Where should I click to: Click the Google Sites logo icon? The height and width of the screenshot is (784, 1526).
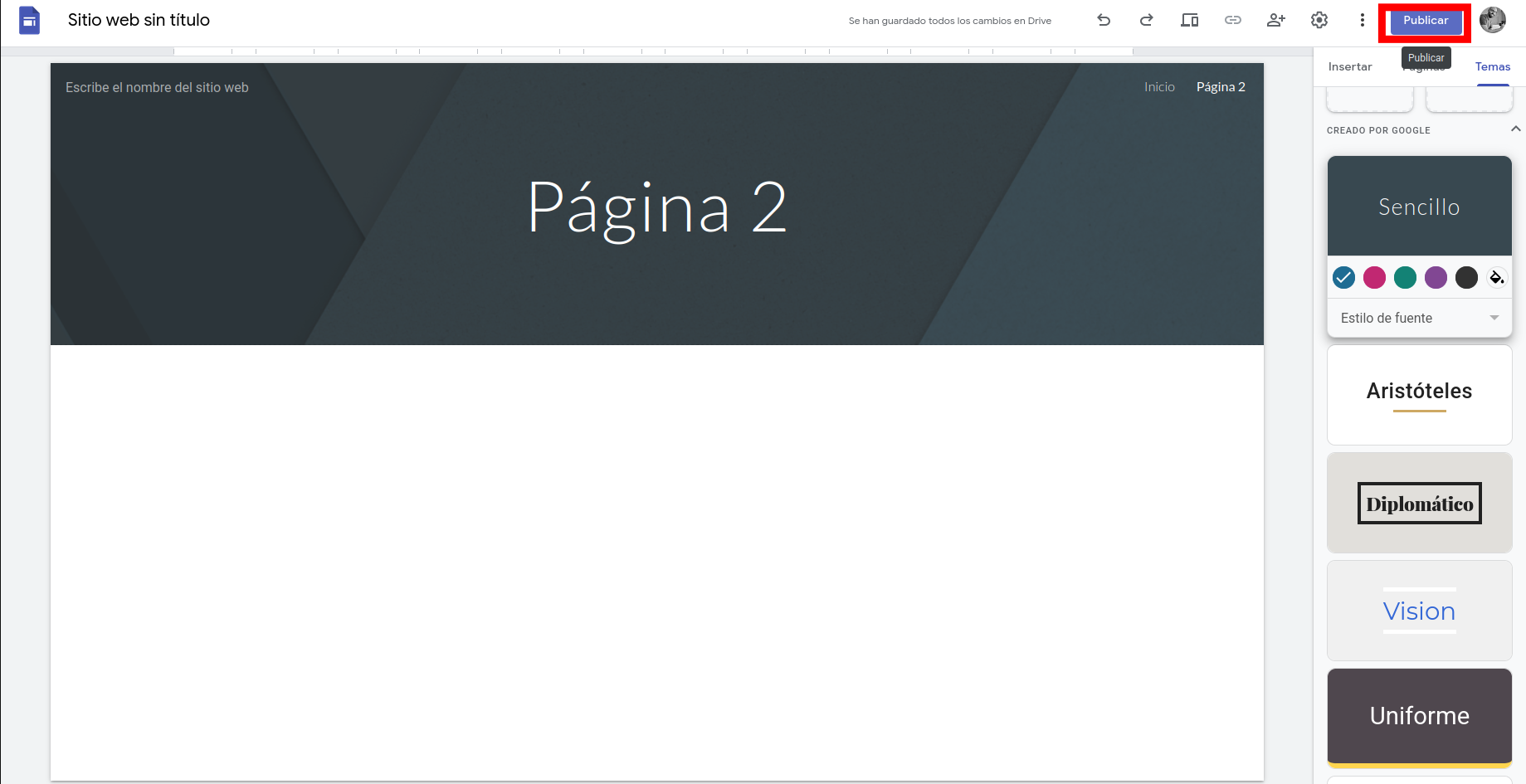[x=30, y=20]
